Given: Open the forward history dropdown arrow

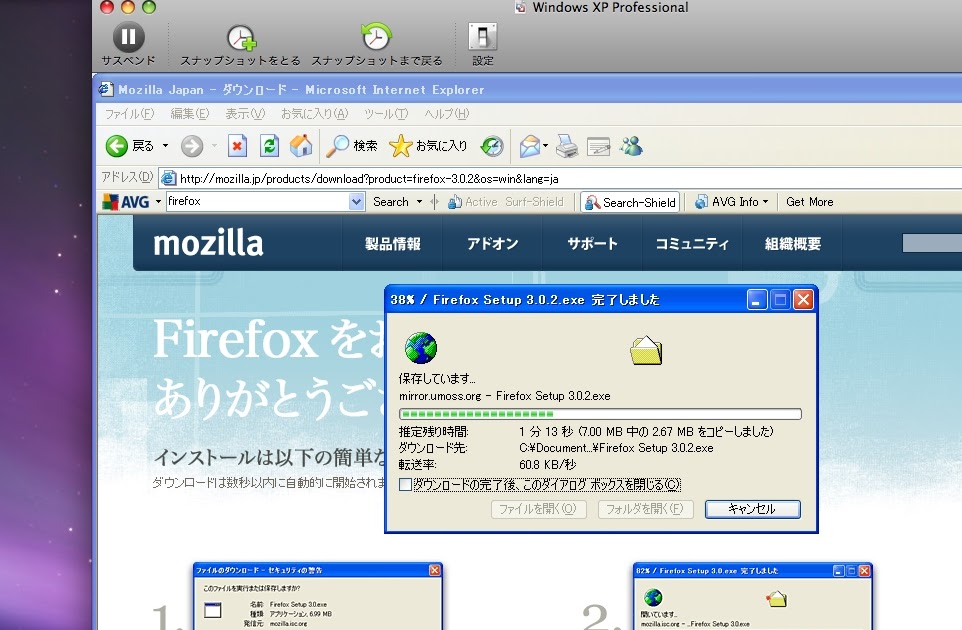Looking at the screenshot, I should pyautogui.click(x=214, y=146).
